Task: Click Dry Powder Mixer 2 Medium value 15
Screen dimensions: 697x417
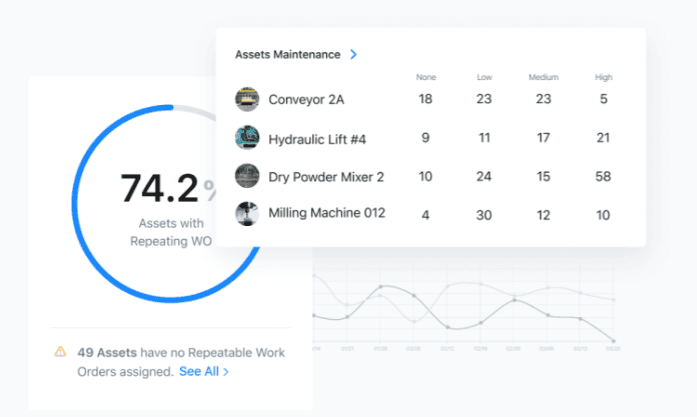Action: pyautogui.click(x=543, y=176)
